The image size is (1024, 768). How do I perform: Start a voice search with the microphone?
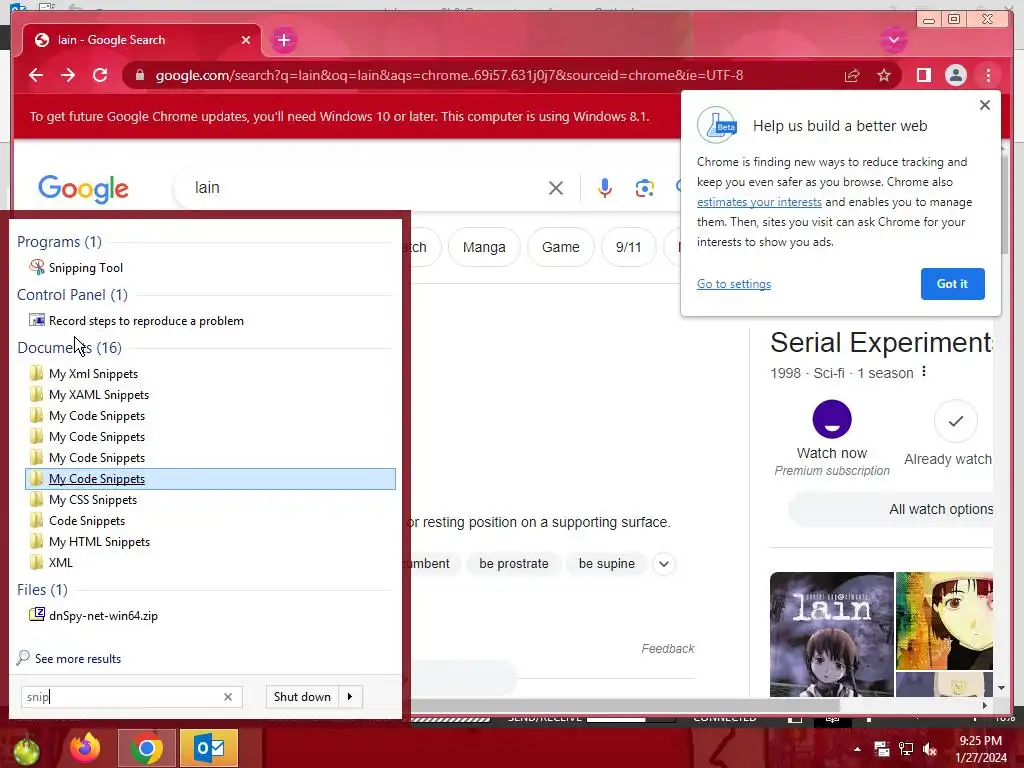point(605,188)
